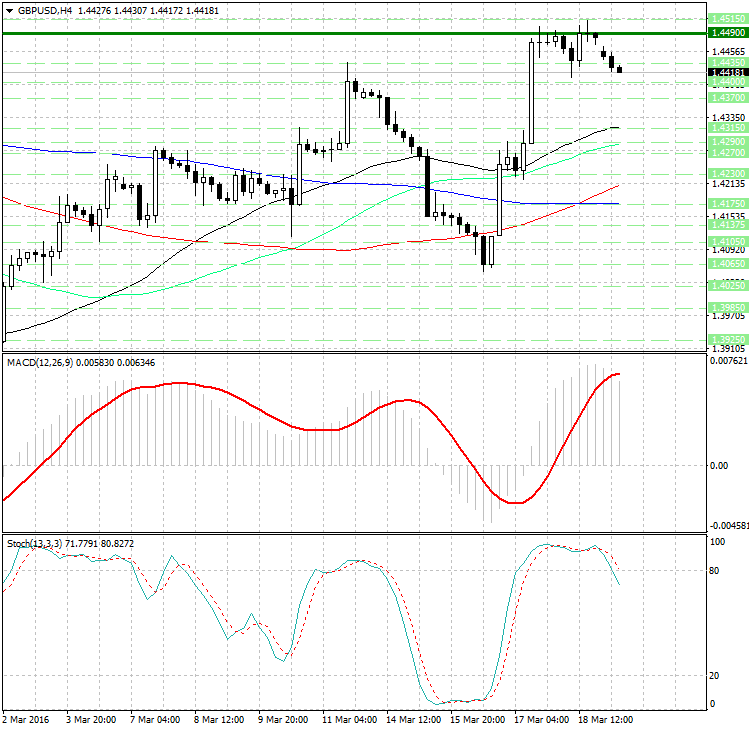Click the 17 Mar 04:00 time label
Image resolution: width=749 pixels, height=731 pixels.
pyautogui.click(x=542, y=720)
